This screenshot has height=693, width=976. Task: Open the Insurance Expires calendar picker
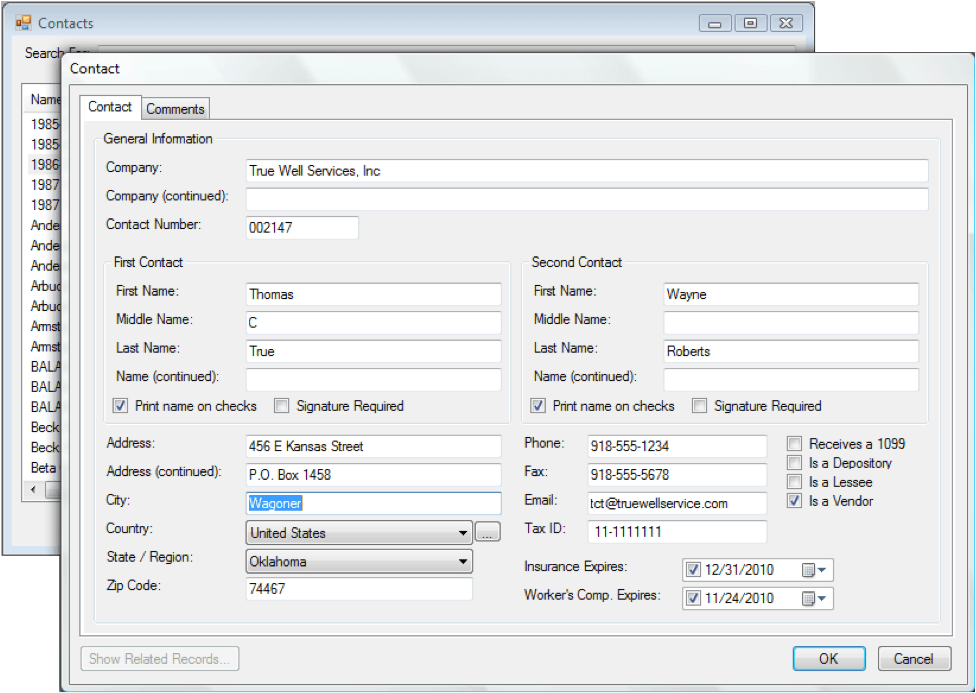pyautogui.click(x=814, y=570)
